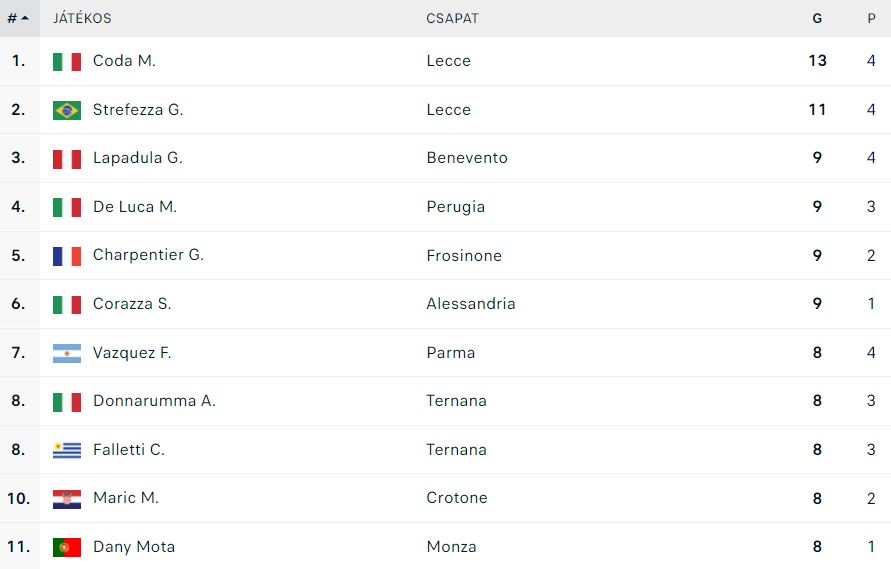Screen dimensions: 891x569
Task: Select the JÁTÉKOS column header
Action: 82,18
